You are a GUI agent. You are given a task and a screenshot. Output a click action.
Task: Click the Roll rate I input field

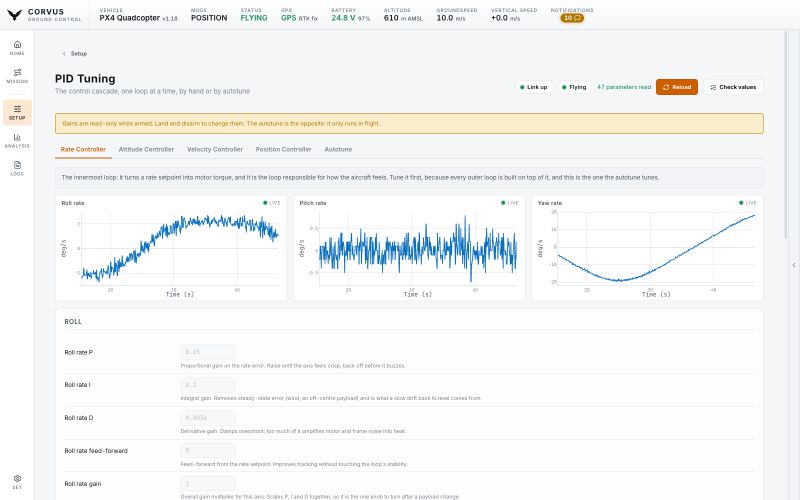[x=208, y=385]
